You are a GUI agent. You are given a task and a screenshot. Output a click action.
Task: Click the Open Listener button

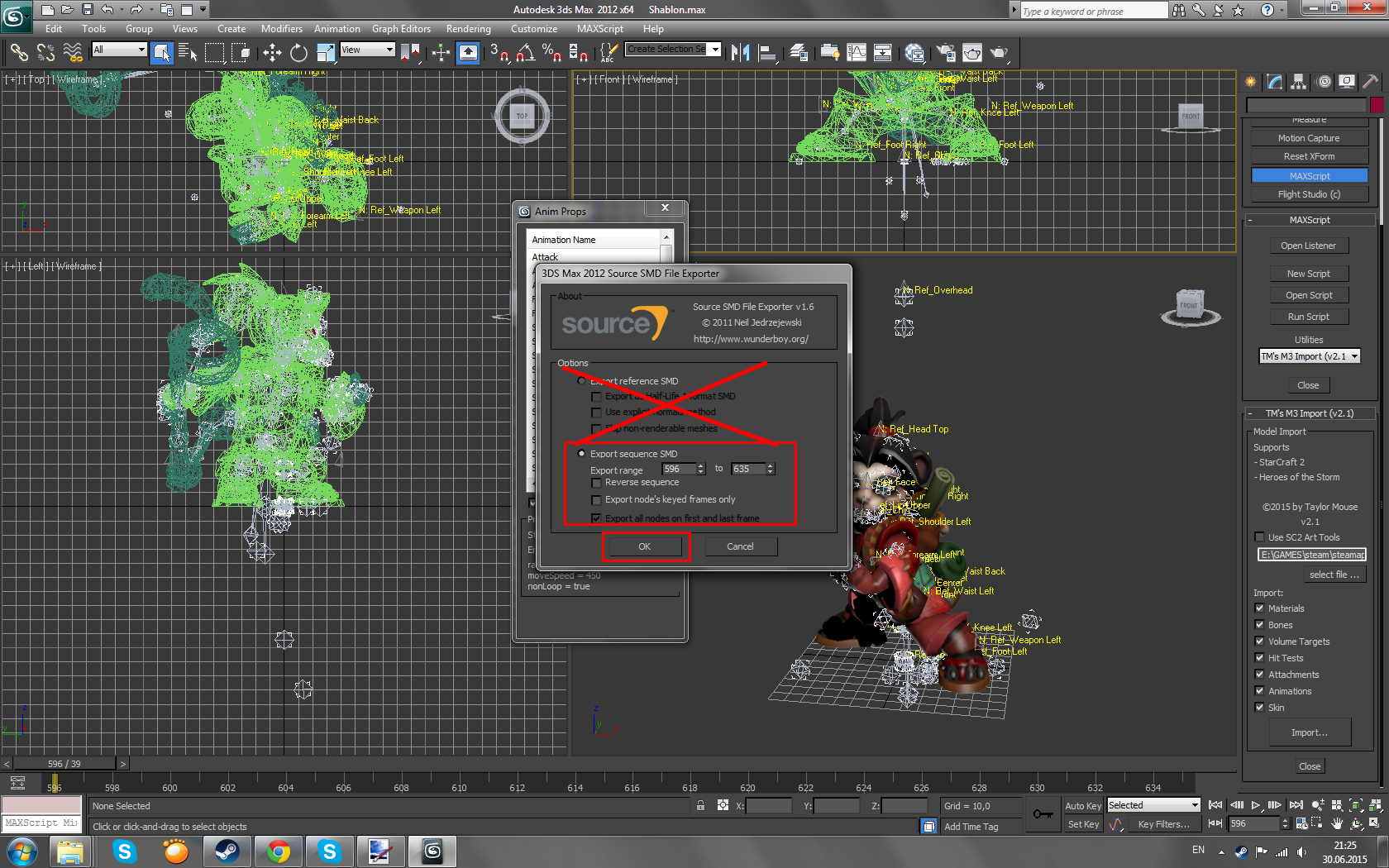tap(1309, 246)
